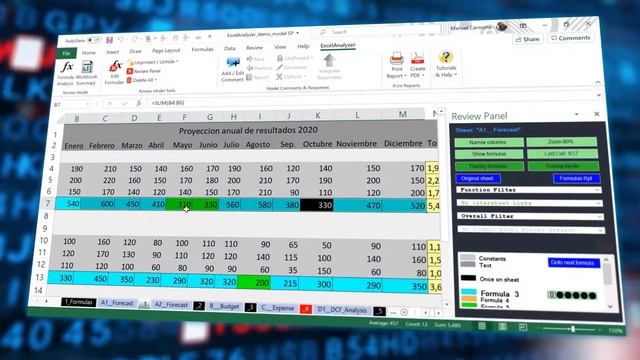Click the Print Report printer icon
The width and height of the screenshot is (640, 360).
tap(396, 59)
